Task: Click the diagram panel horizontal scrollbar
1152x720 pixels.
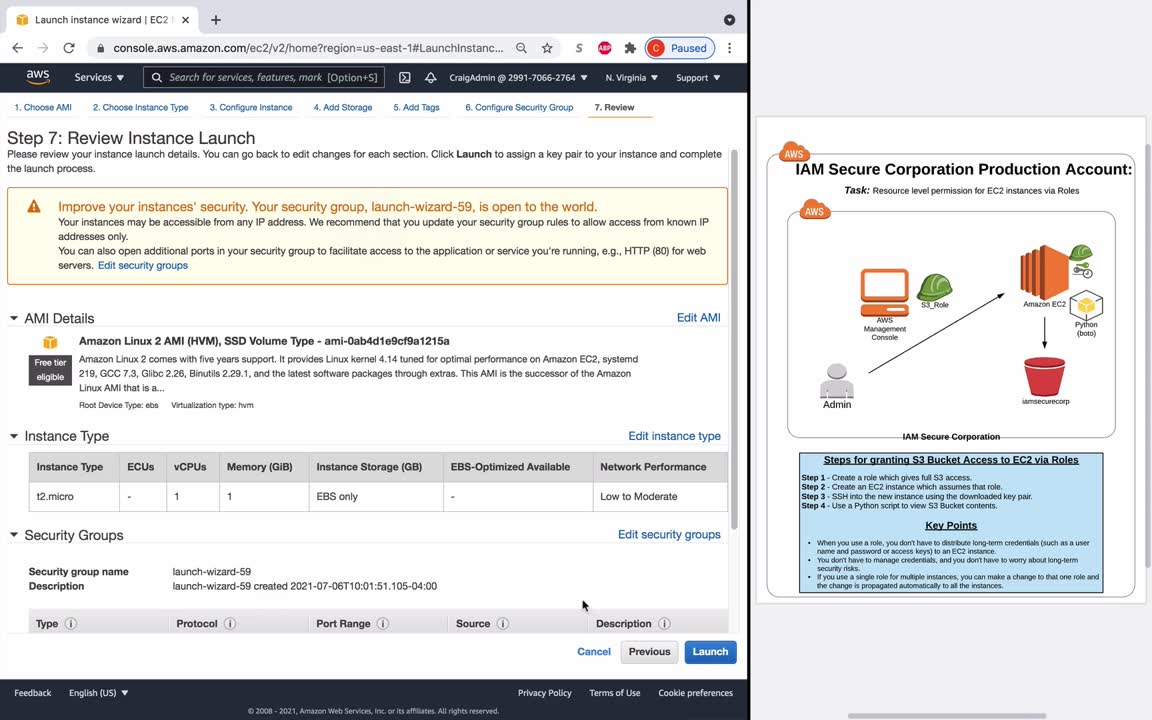Action: coord(947,716)
